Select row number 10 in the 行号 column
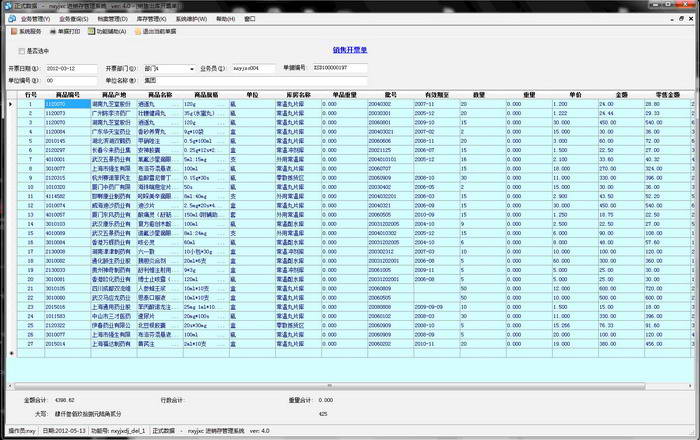700x440 pixels. [x=31, y=187]
